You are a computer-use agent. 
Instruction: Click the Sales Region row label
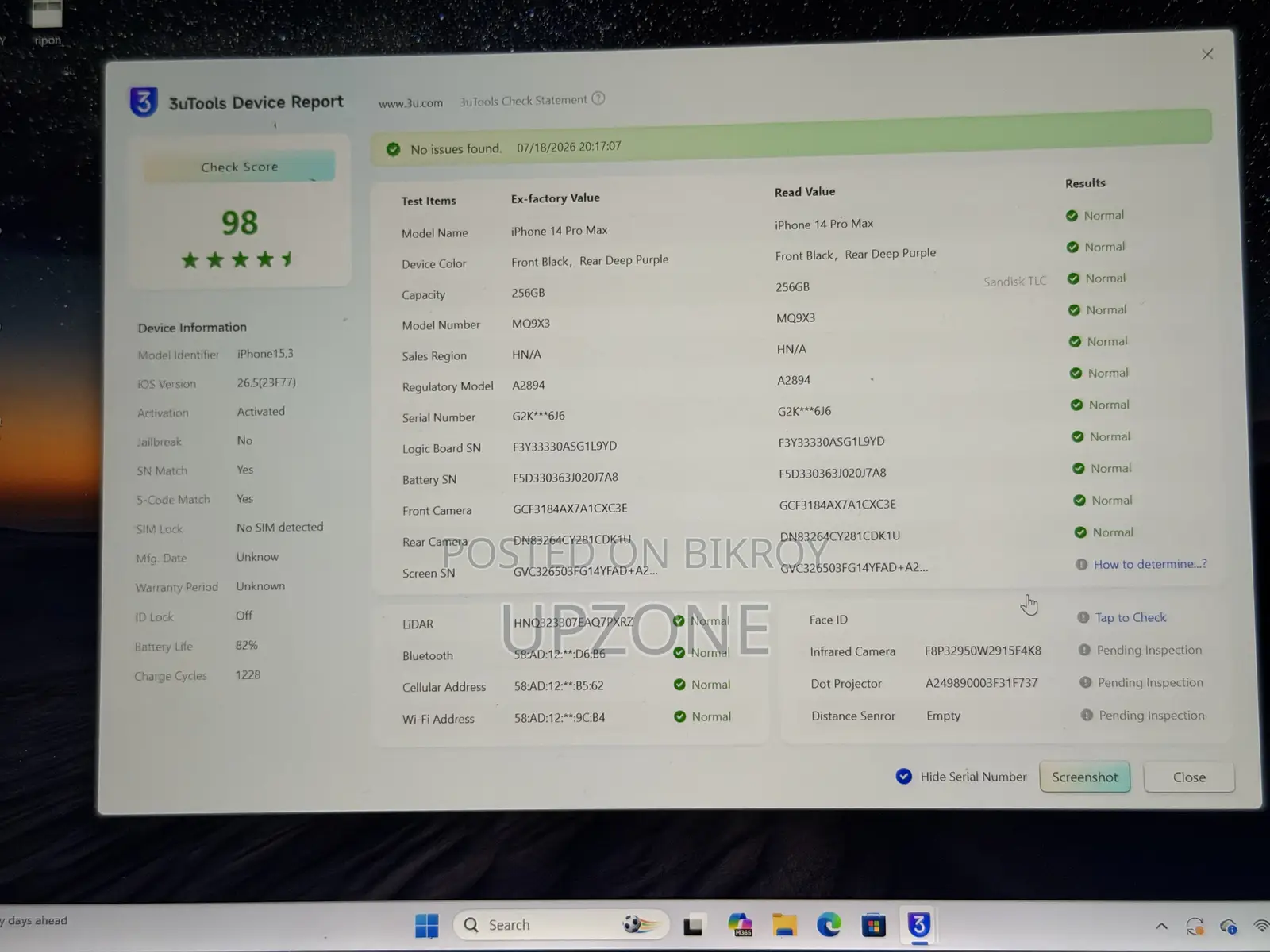click(434, 356)
